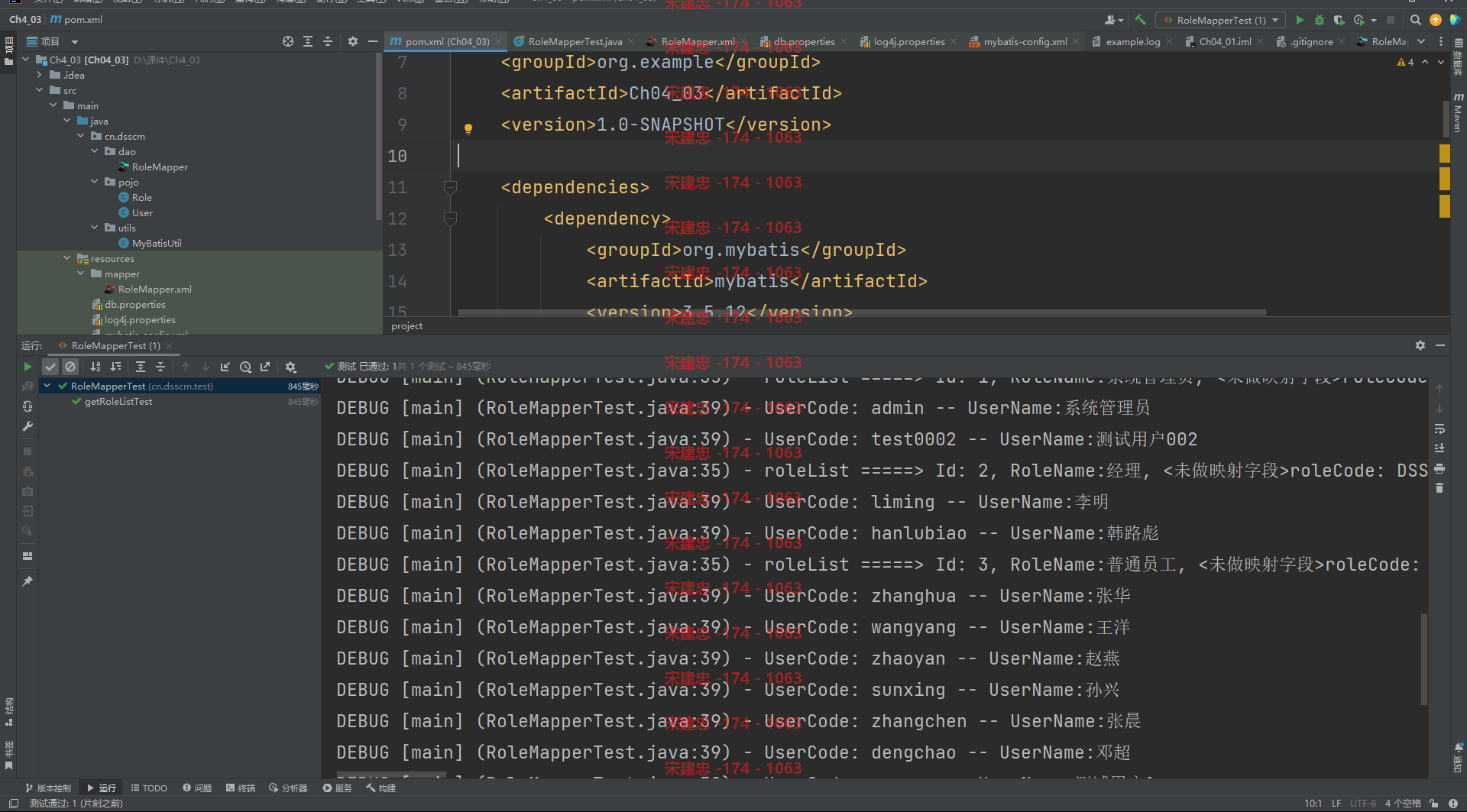This screenshot has width=1467, height=812.
Task: Rerun the test with green play in Run panel
Action: [28, 367]
